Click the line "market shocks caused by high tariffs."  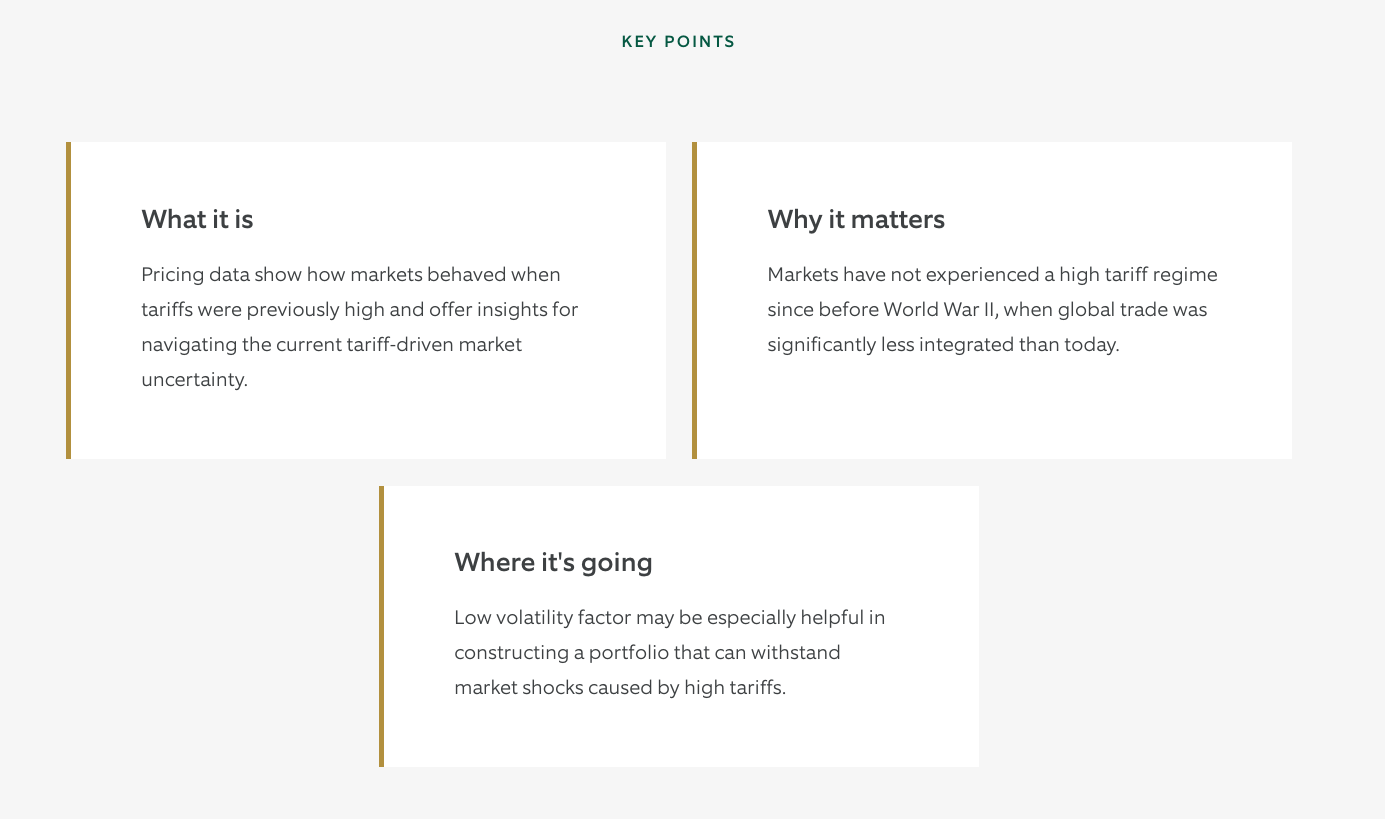tap(620, 688)
